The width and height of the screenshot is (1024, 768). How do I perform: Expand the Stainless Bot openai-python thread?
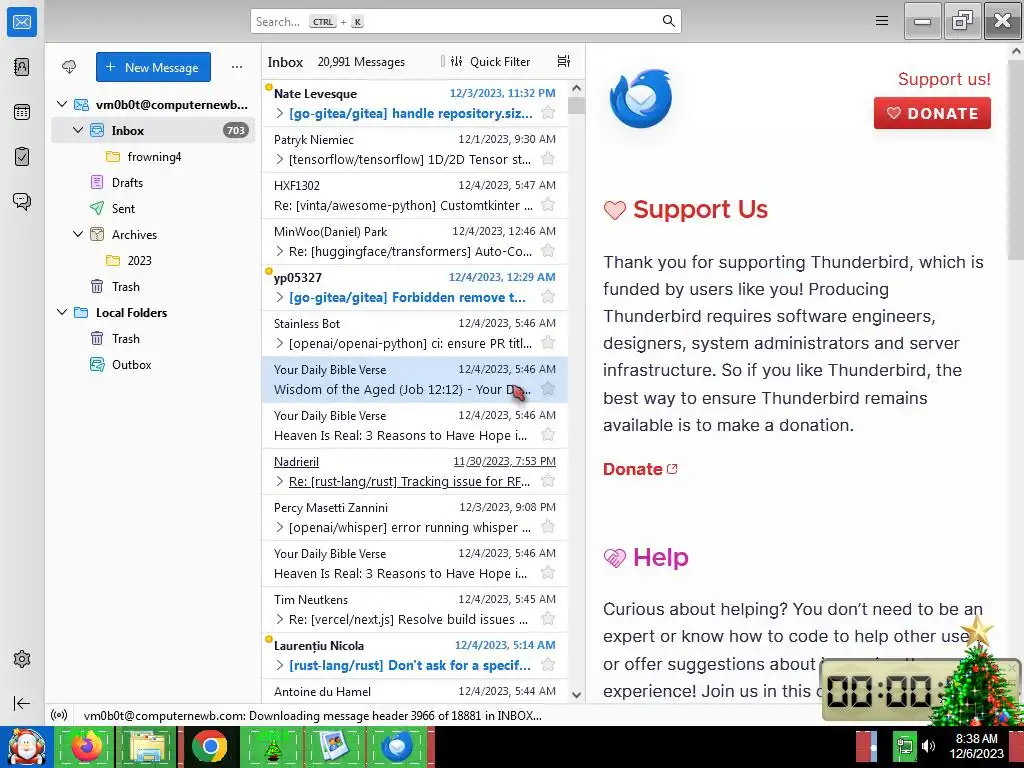pyautogui.click(x=280, y=343)
